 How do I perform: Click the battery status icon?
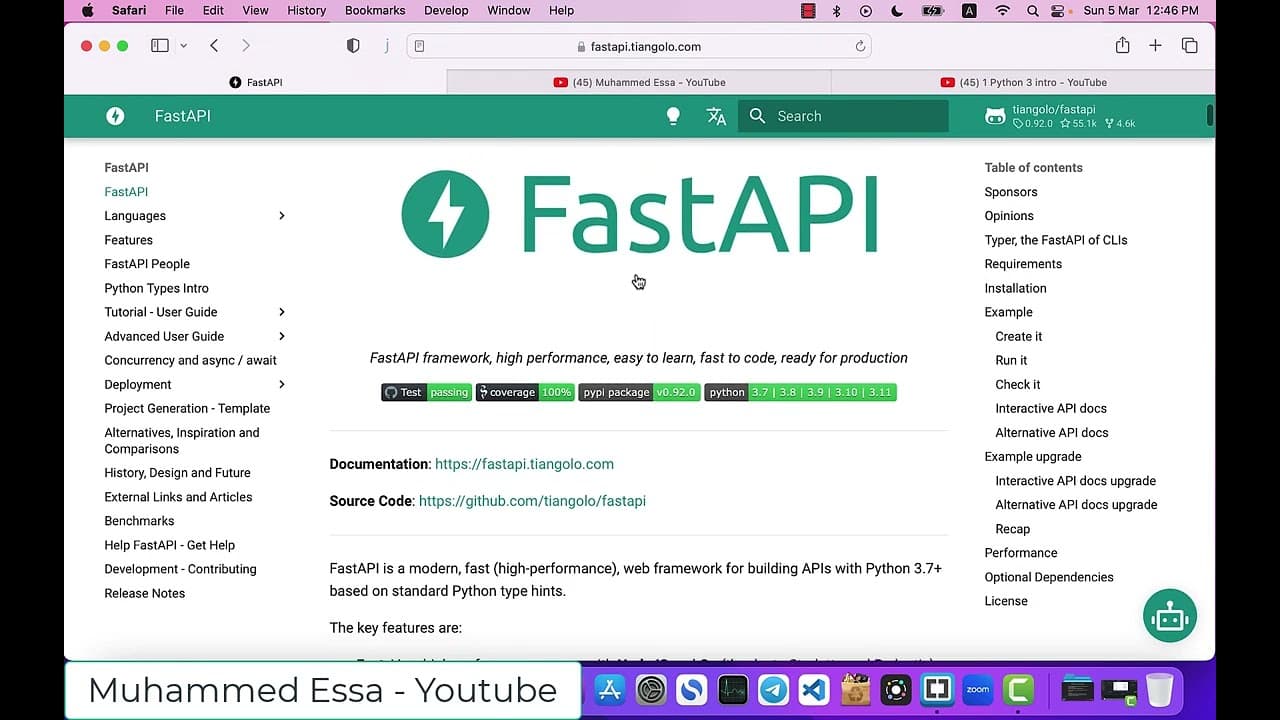pyautogui.click(x=933, y=10)
